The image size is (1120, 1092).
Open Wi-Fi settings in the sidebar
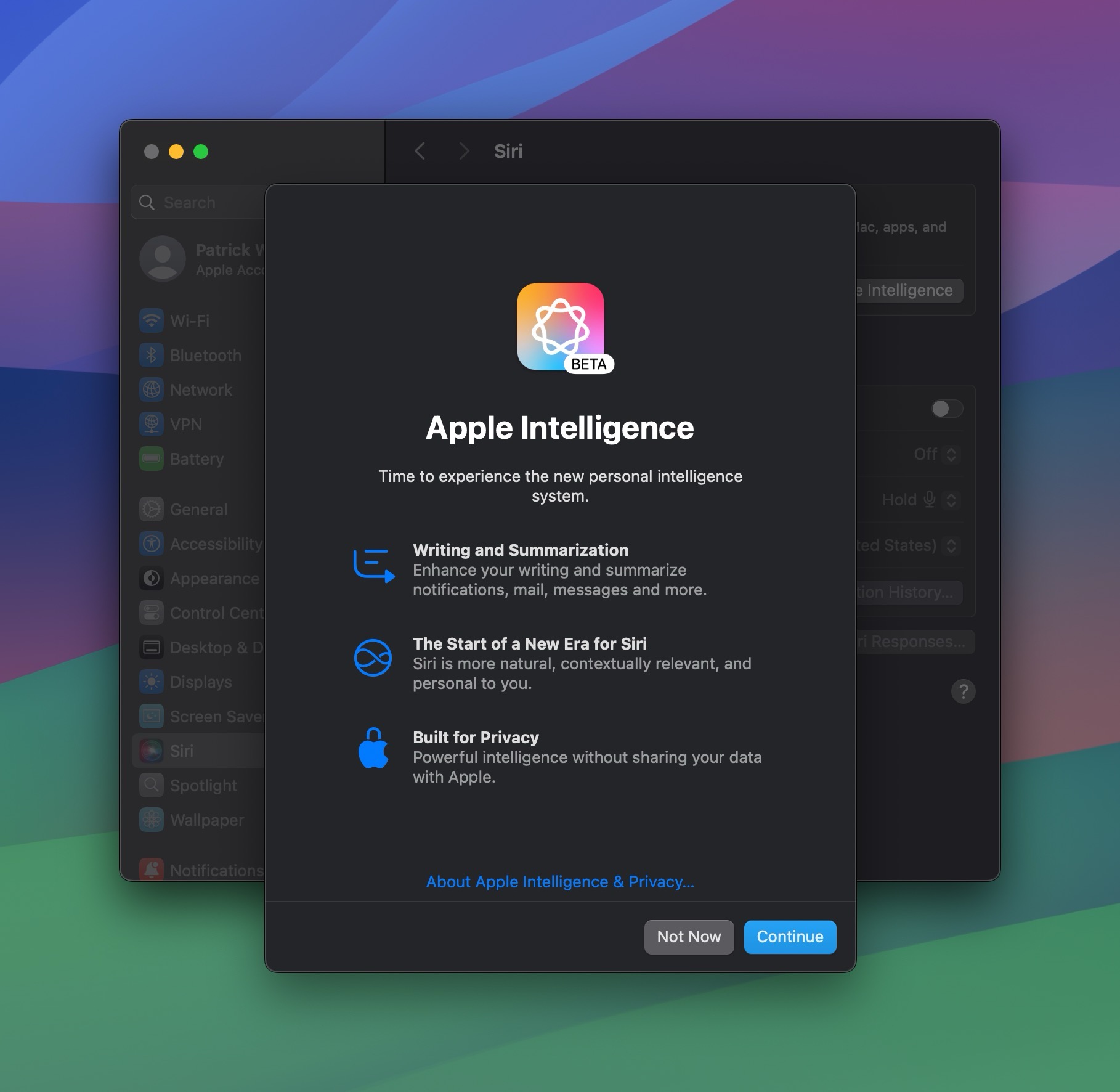pyautogui.click(x=152, y=320)
